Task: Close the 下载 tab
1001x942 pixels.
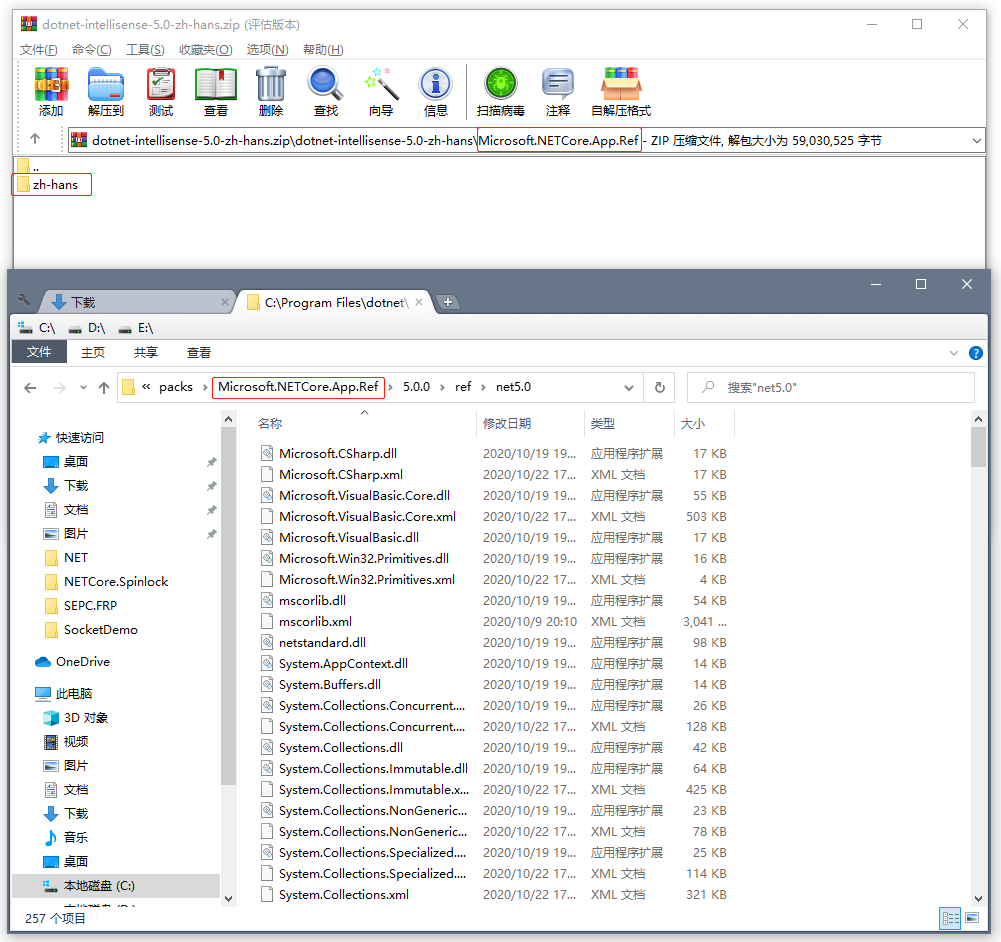Action: 225,302
